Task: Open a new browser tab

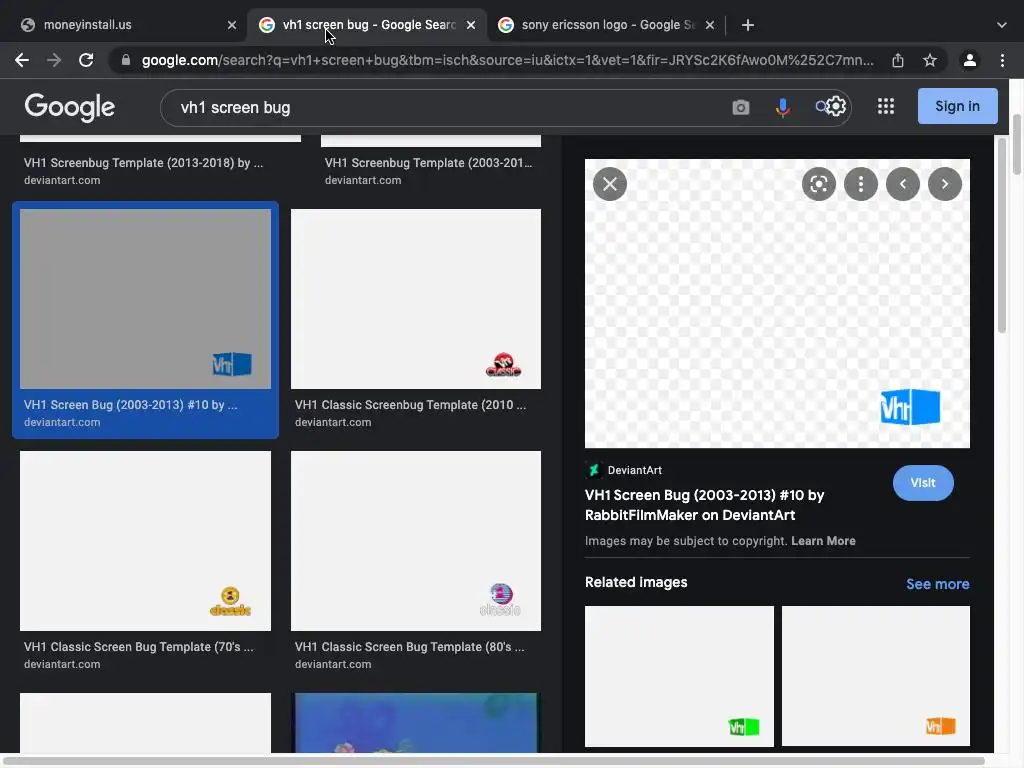Action: point(748,25)
